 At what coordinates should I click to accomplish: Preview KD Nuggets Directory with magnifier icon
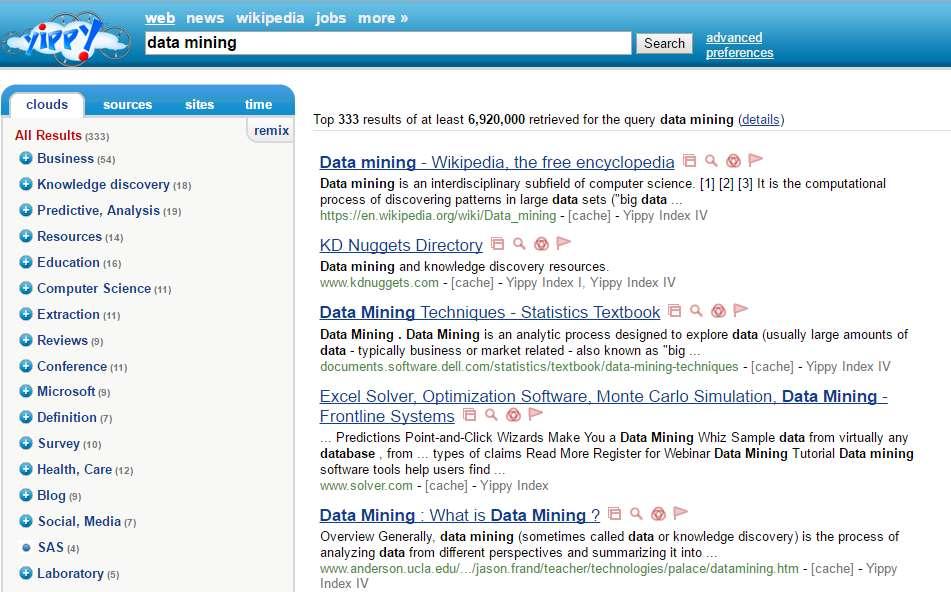coord(519,244)
